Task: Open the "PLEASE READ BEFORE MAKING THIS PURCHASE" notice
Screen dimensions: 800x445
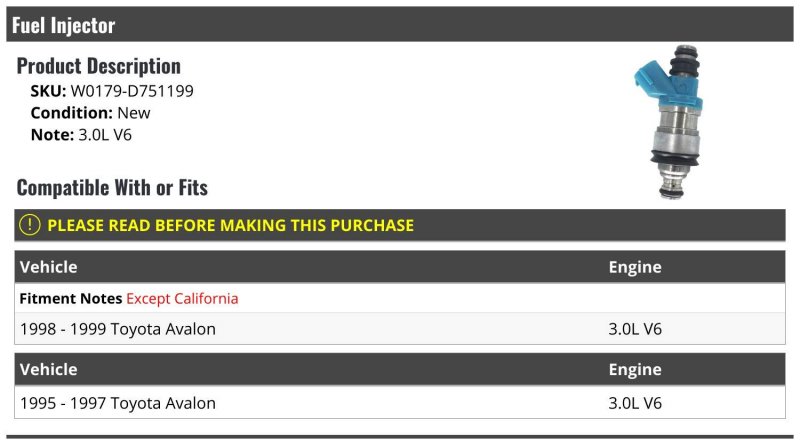Action: tap(230, 225)
